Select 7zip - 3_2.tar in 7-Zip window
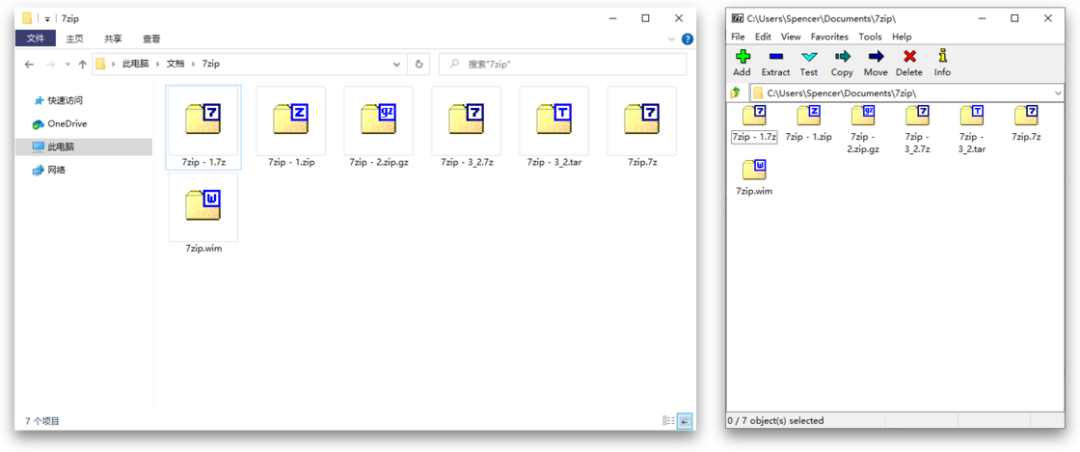 pyautogui.click(x=972, y=130)
